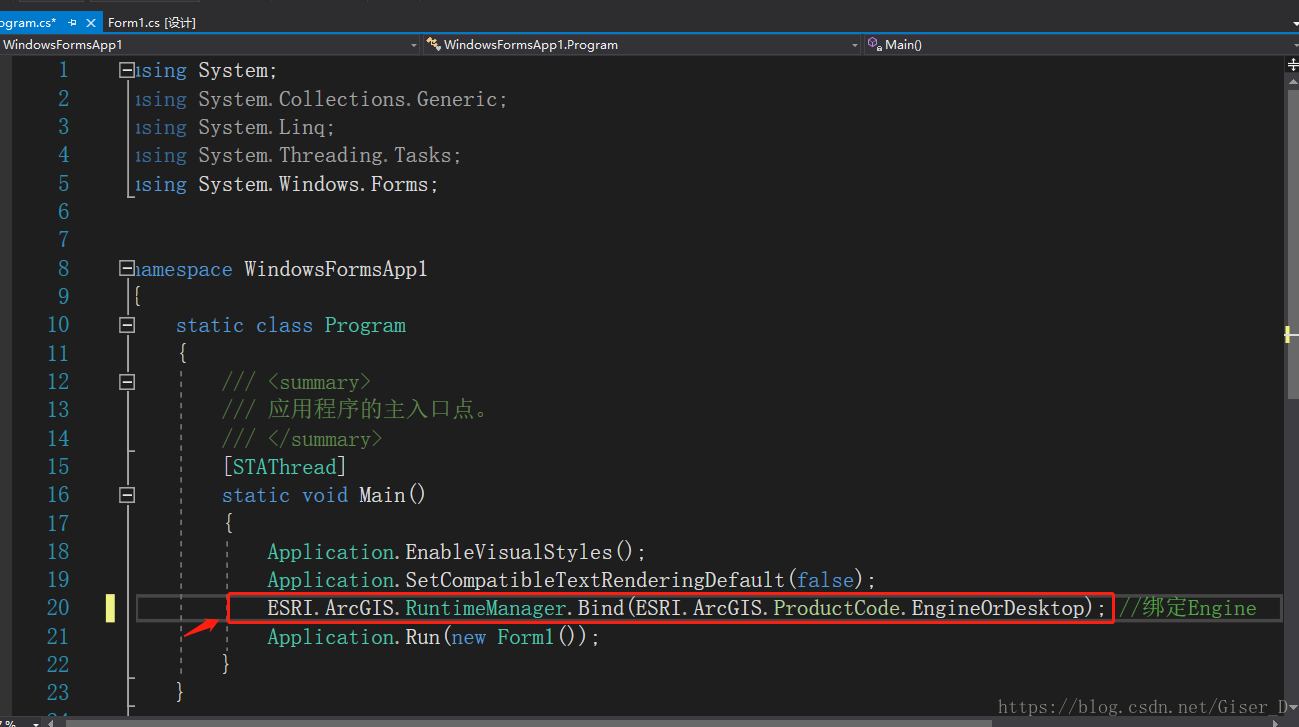Click the 'RuntimeManager' identifier

[486, 608]
